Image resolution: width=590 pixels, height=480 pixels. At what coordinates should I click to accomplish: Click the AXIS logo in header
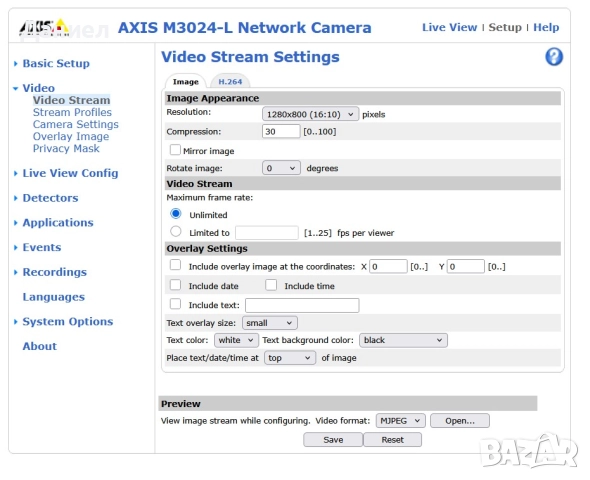pos(44,28)
